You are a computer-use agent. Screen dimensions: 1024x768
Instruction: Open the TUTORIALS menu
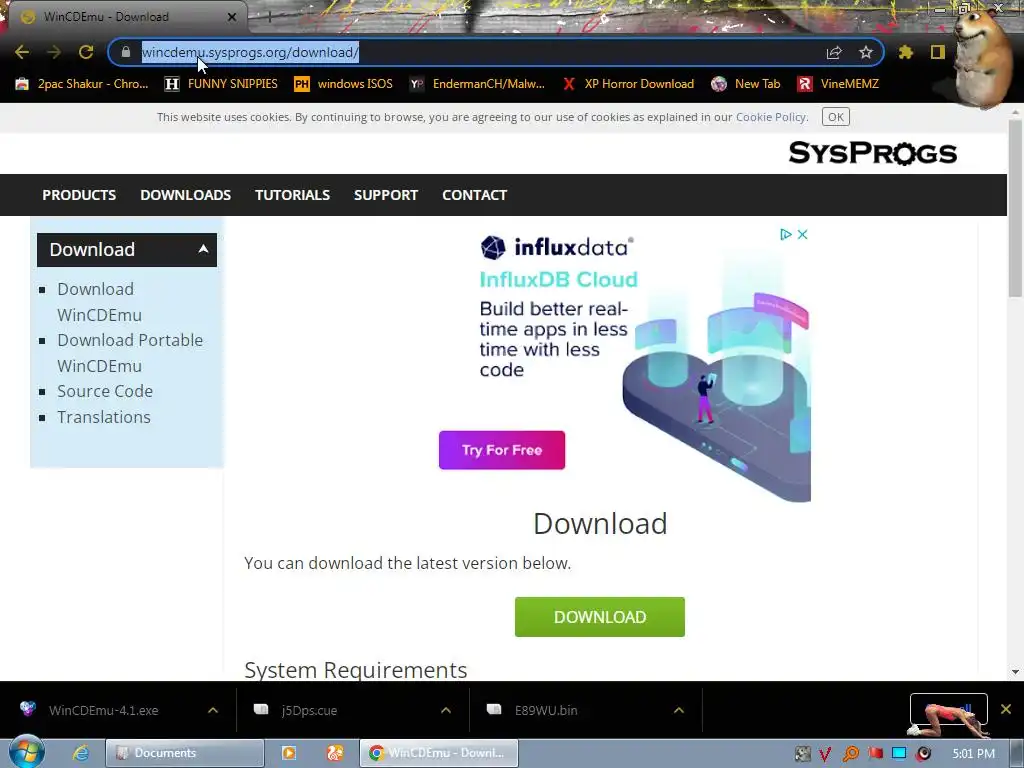tap(292, 195)
